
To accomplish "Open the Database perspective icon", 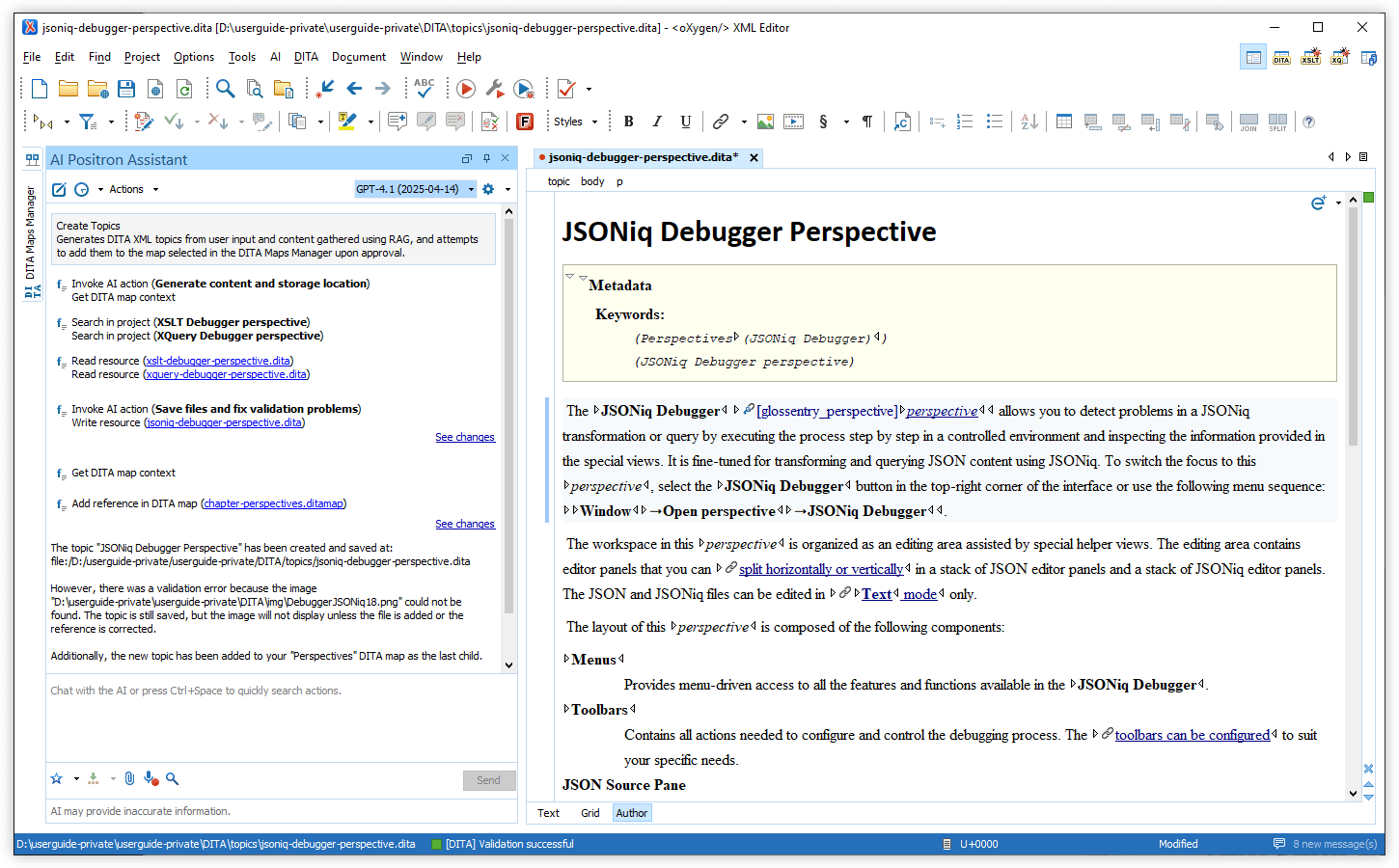I will pos(1368,58).
